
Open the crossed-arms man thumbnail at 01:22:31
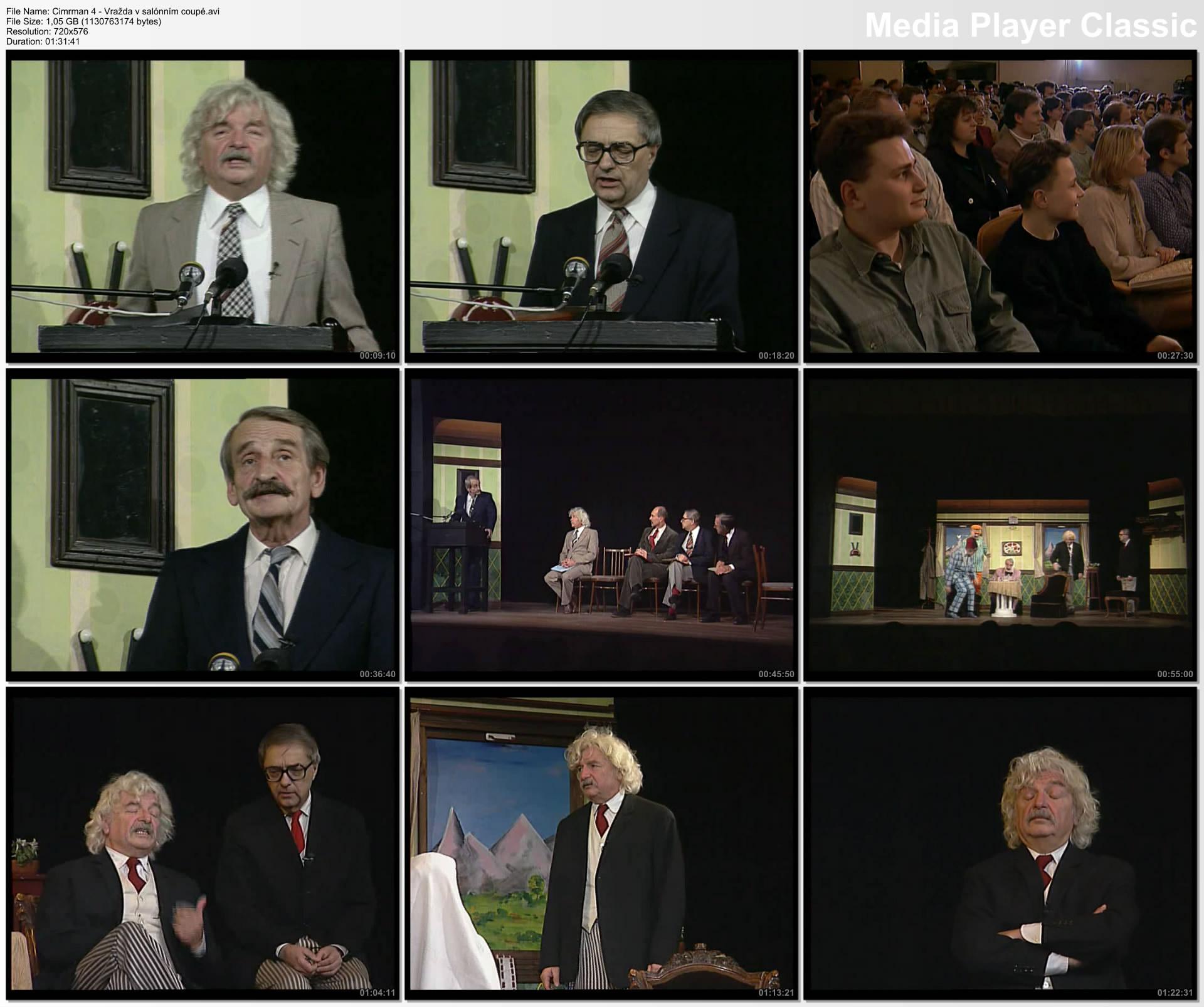click(x=1000, y=843)
